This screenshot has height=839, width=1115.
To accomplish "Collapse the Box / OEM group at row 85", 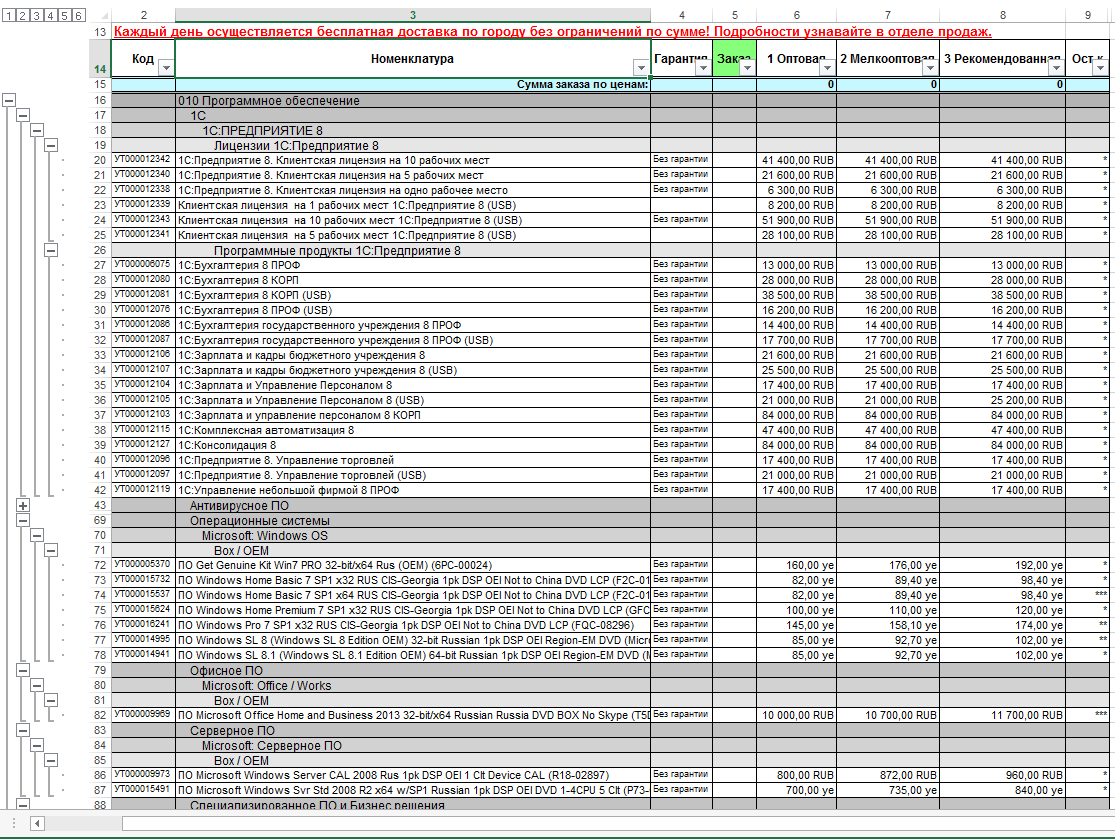I will coord(51,760).
